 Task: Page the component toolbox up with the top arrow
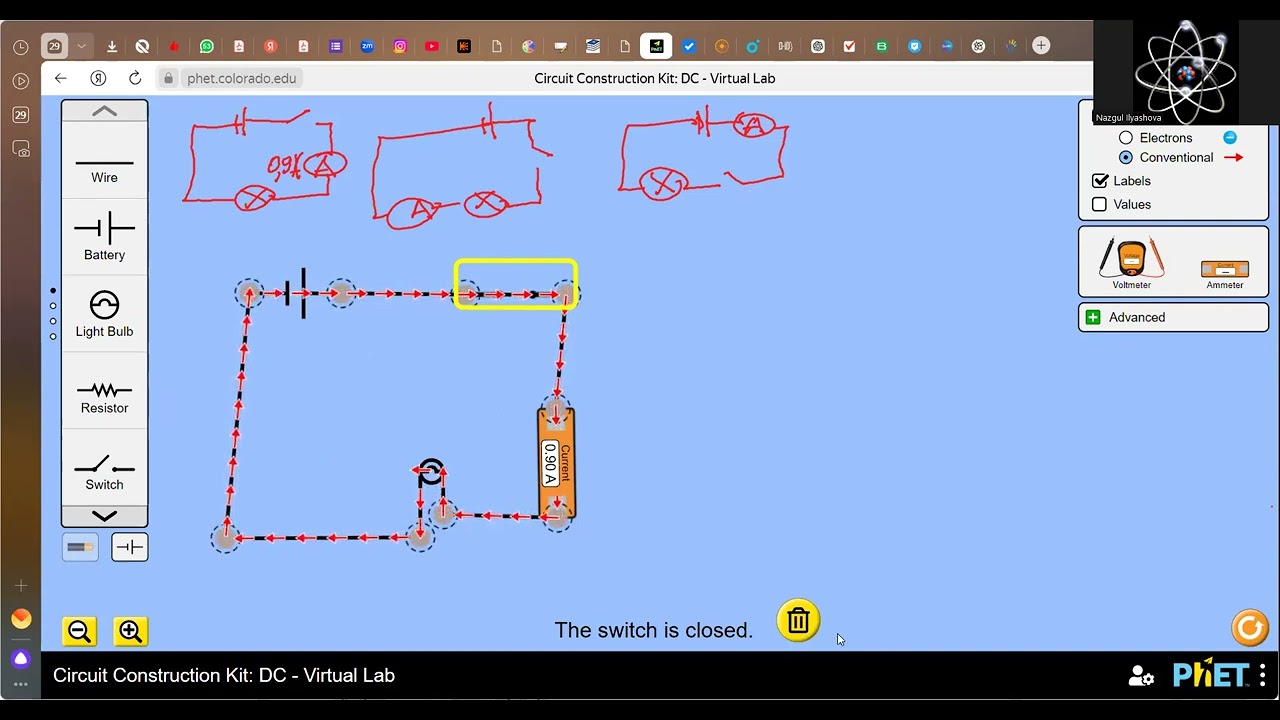[x=104, y=111]
